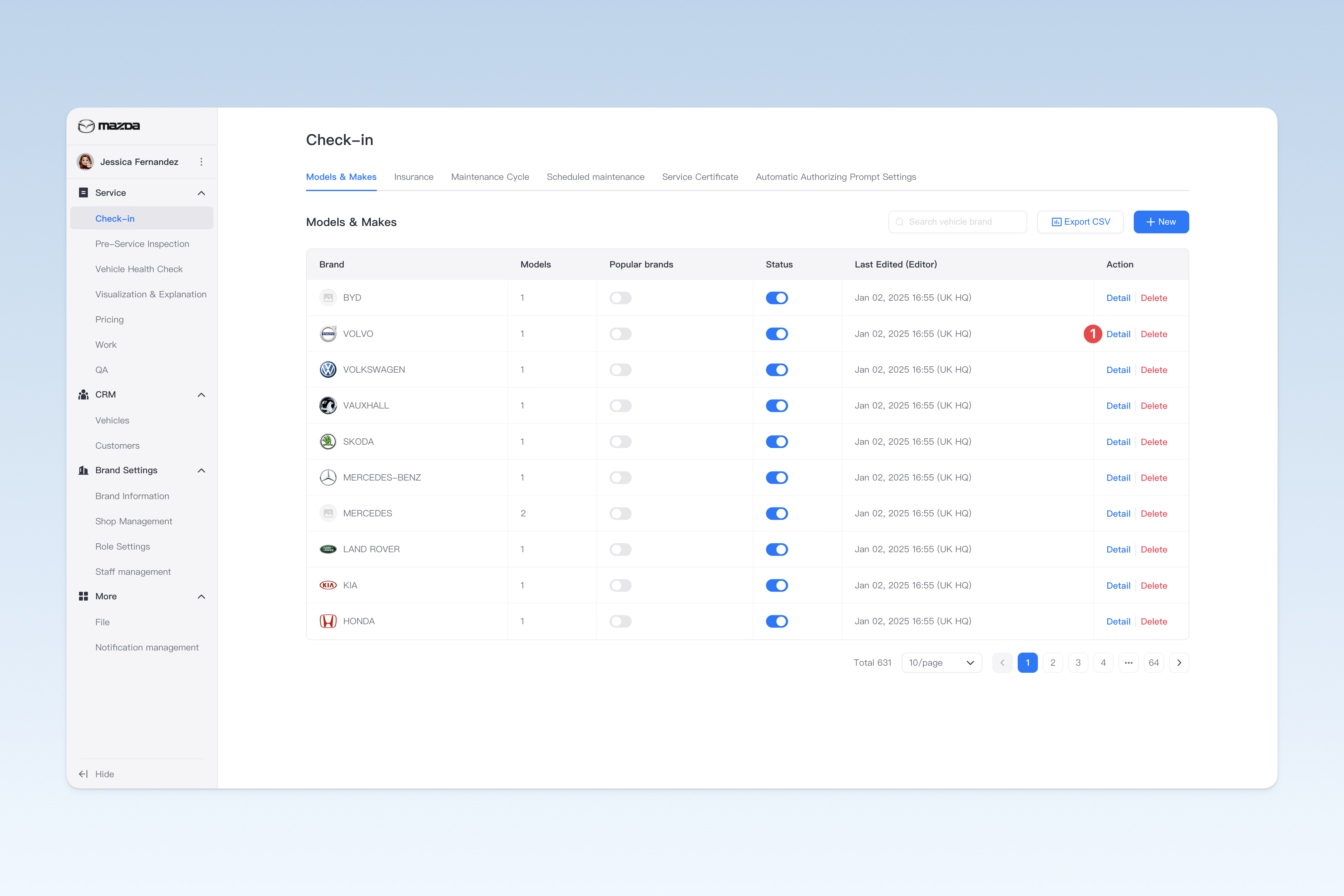The width and height of the screenshot is (1344, 896).
Task: Click the More grid icon
Action: point(83,596)
